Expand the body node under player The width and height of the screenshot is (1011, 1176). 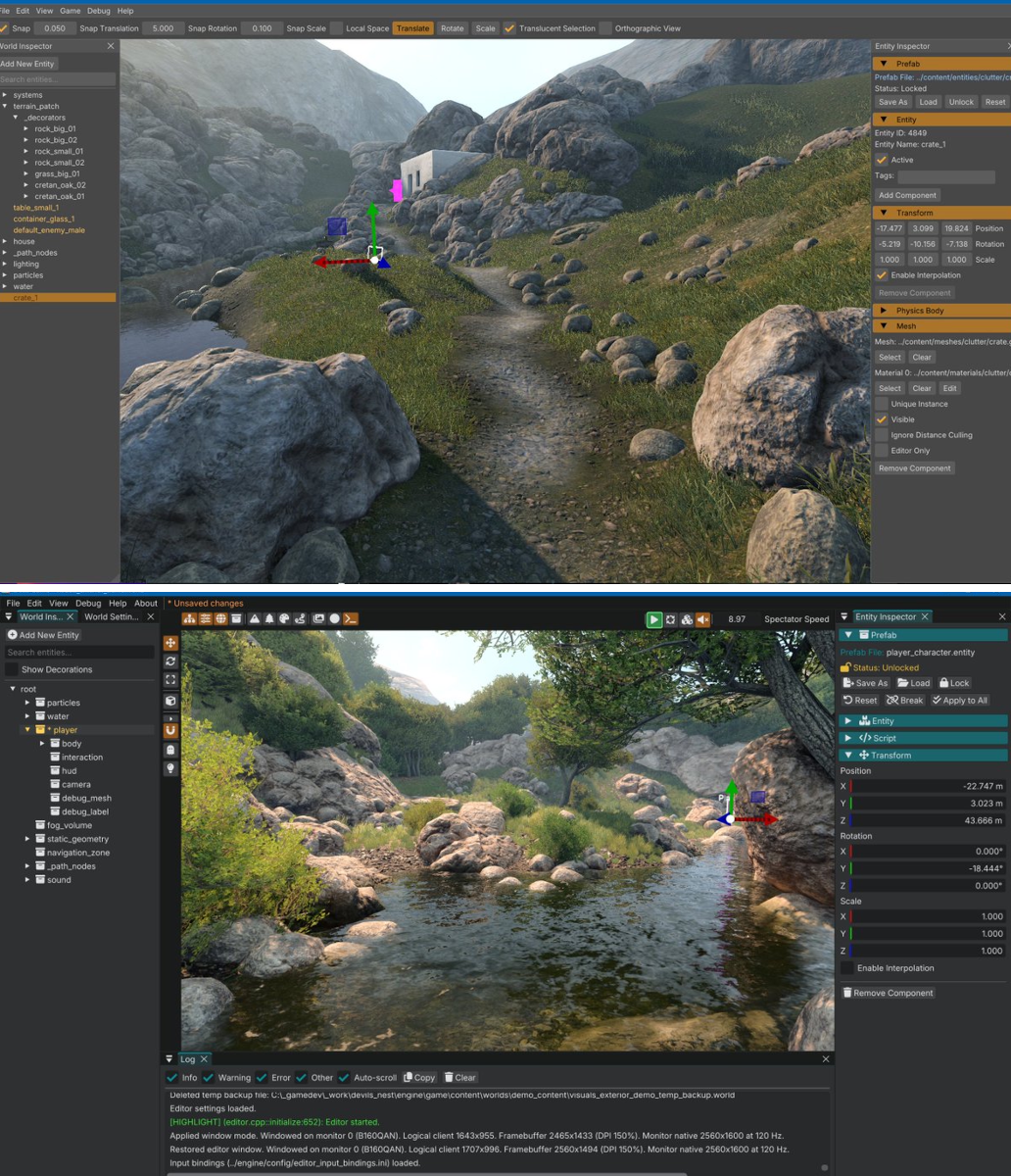(x=42, y=744)
